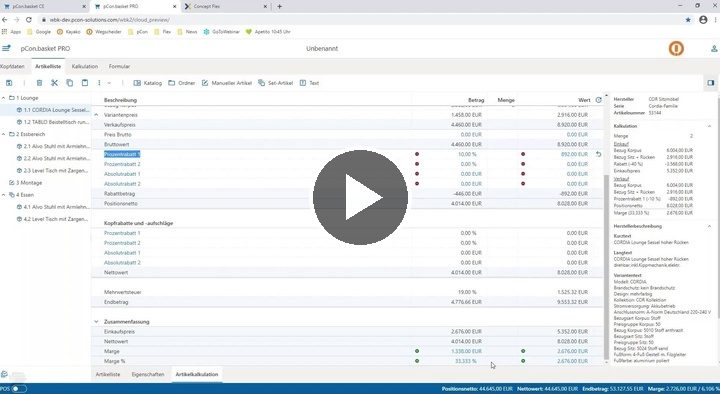Click the 1,338.00 EUR Marge amount

tap(466, 351)
